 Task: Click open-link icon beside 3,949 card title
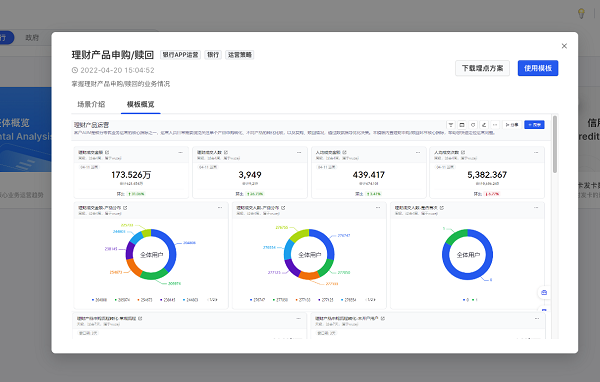pyautogui.click(x=226, y=152)
